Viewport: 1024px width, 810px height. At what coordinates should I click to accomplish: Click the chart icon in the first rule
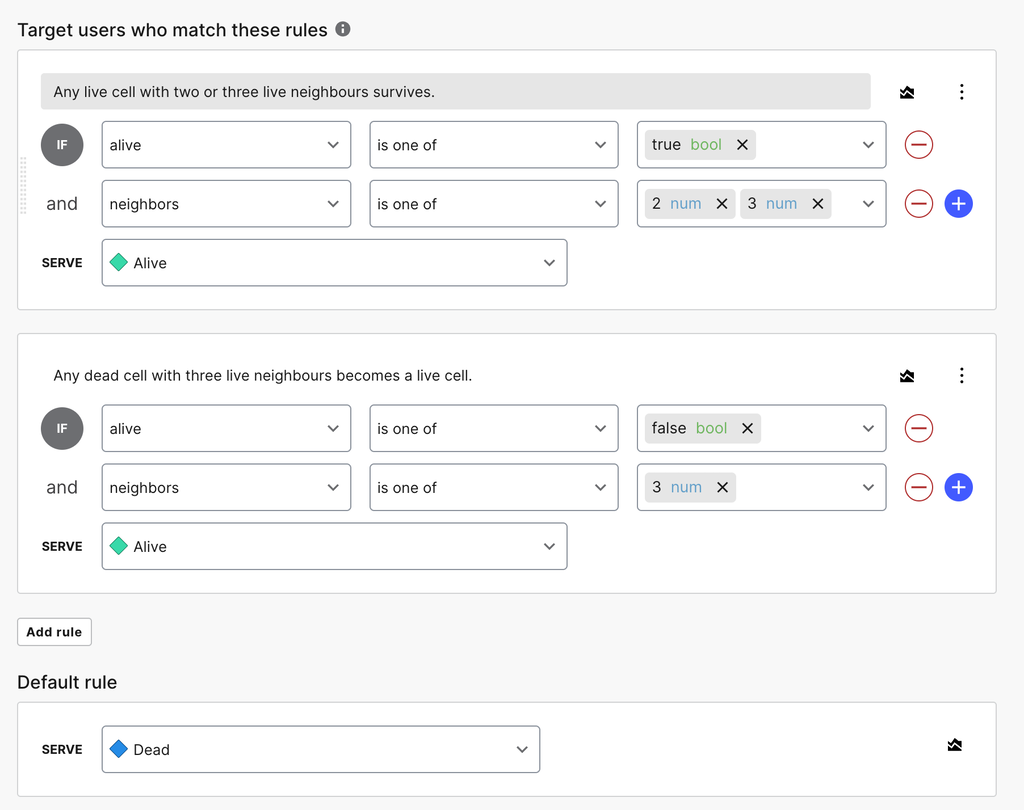coord(907,92)
